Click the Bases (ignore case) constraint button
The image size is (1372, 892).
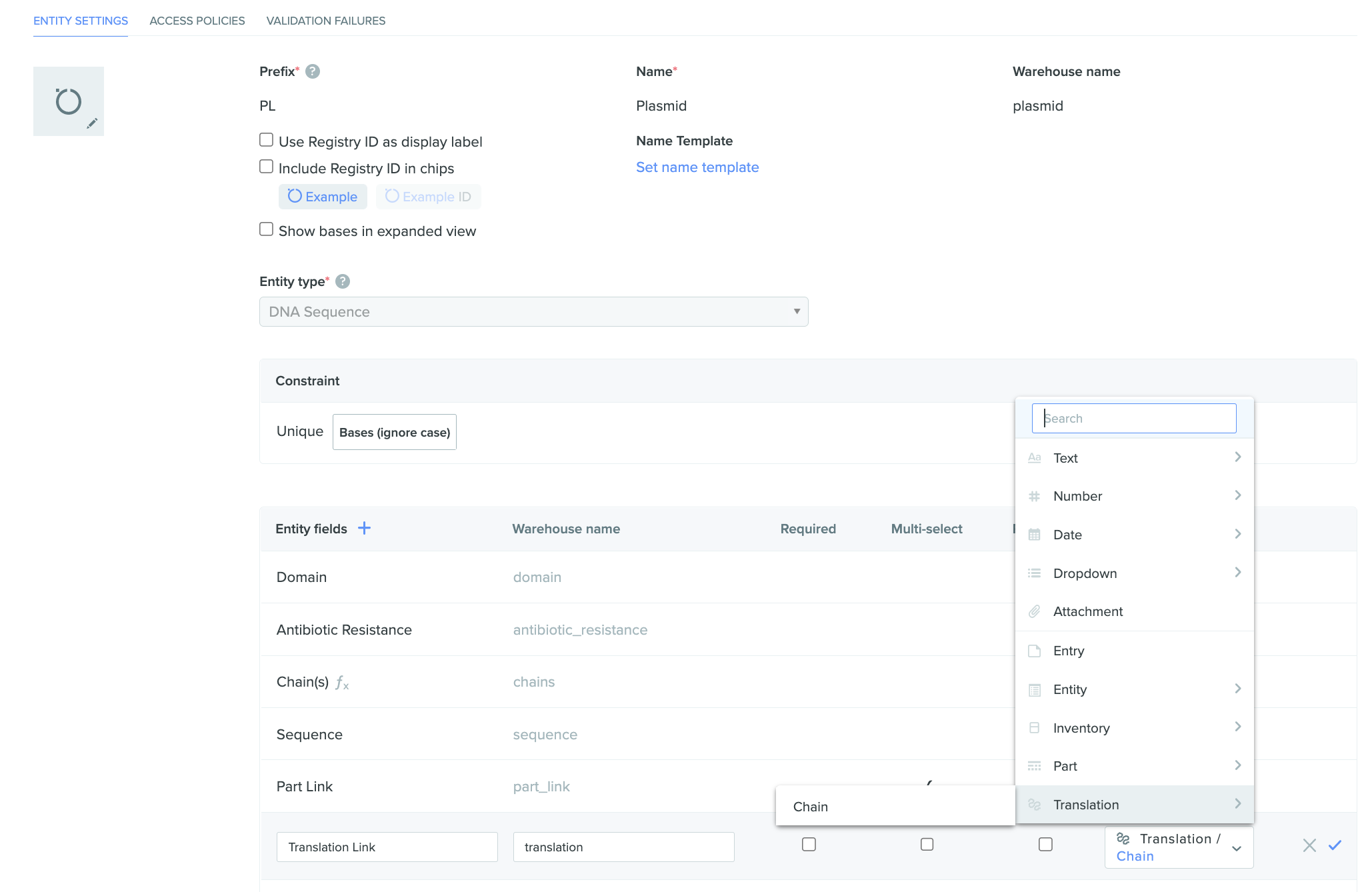(395, 432)
